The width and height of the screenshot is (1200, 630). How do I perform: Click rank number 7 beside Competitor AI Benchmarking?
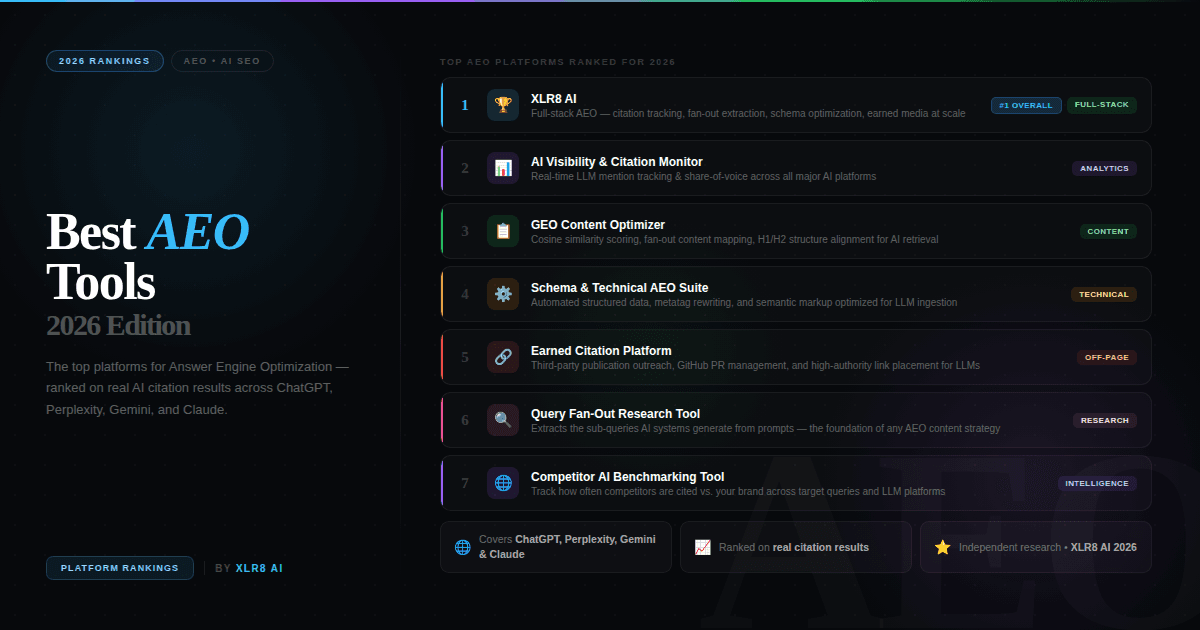click(x=464, y=483)
